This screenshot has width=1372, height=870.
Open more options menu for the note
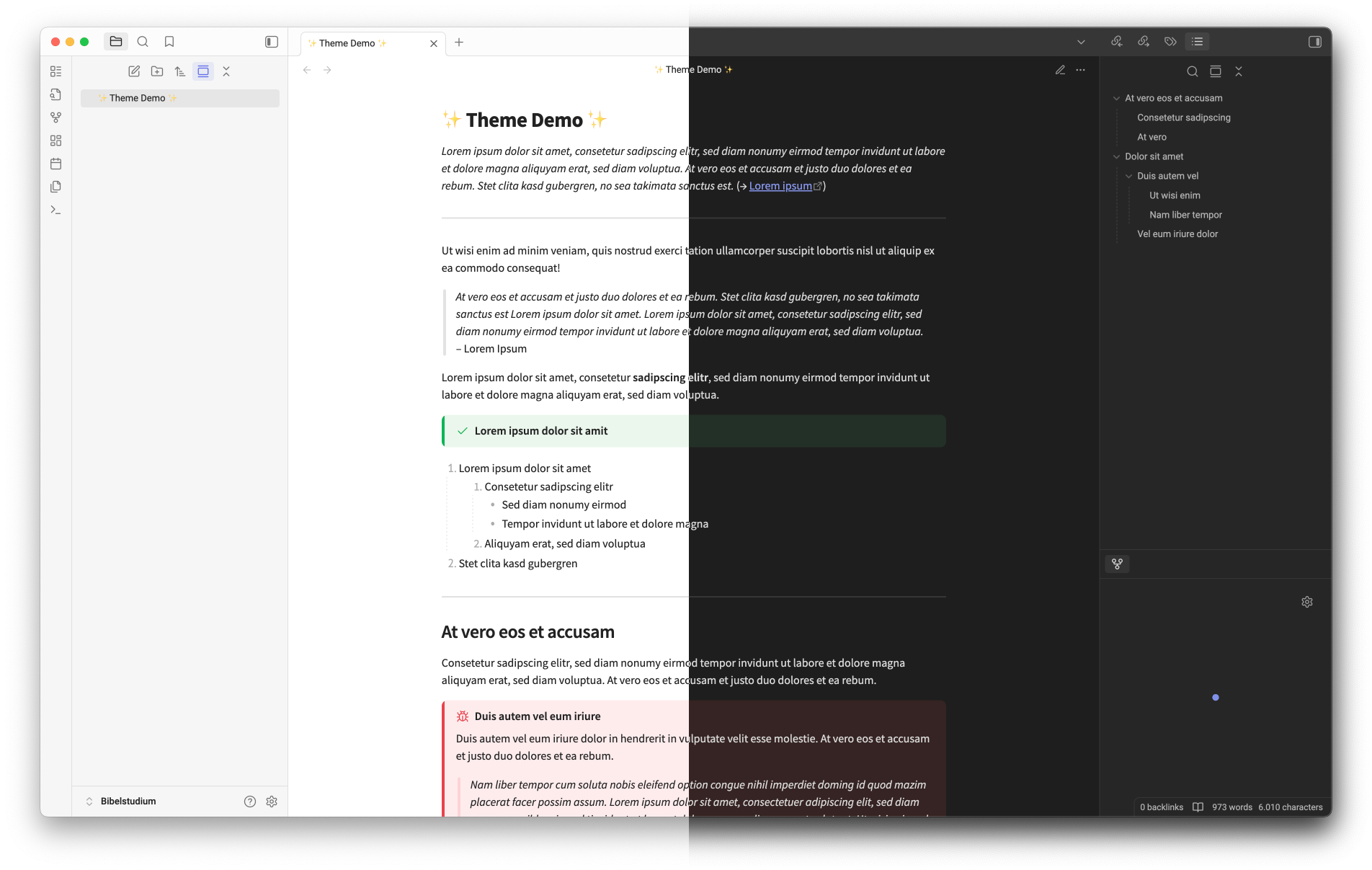coord(1080,70)
